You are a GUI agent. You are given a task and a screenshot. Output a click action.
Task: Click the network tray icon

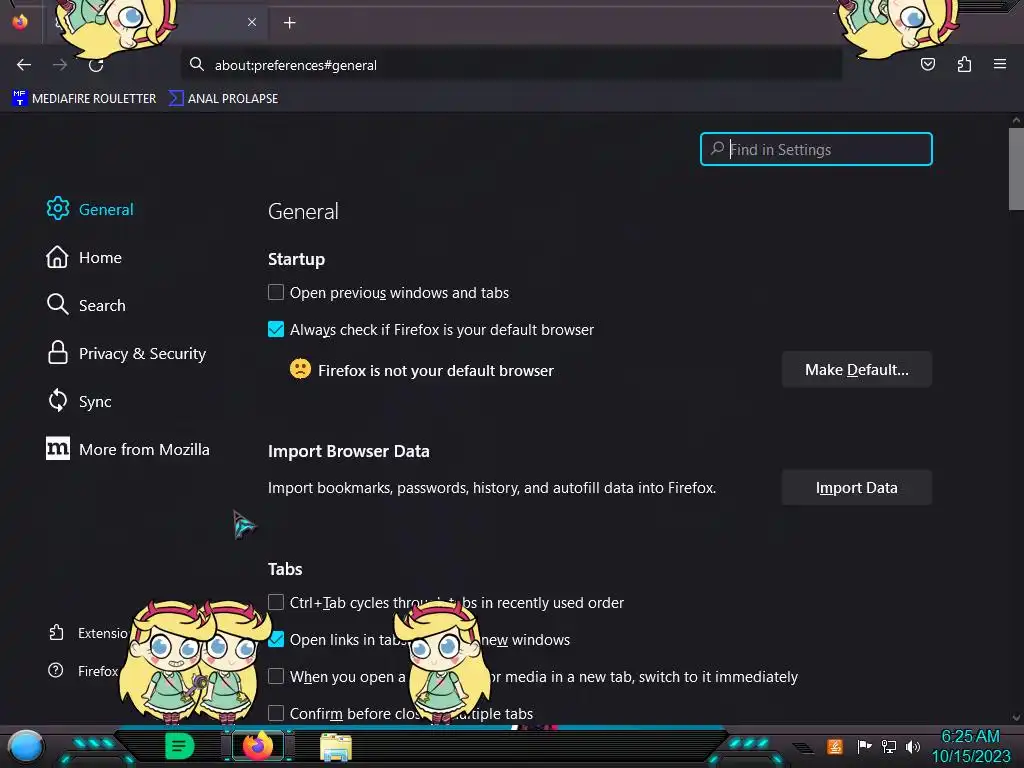pos(888,746)
